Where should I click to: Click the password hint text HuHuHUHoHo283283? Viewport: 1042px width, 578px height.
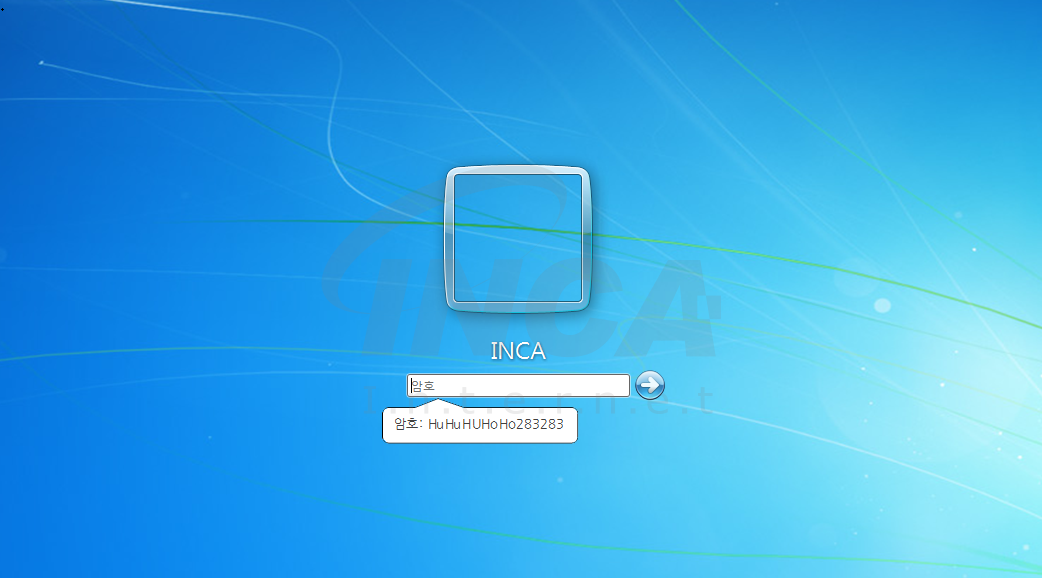(496, 424)
